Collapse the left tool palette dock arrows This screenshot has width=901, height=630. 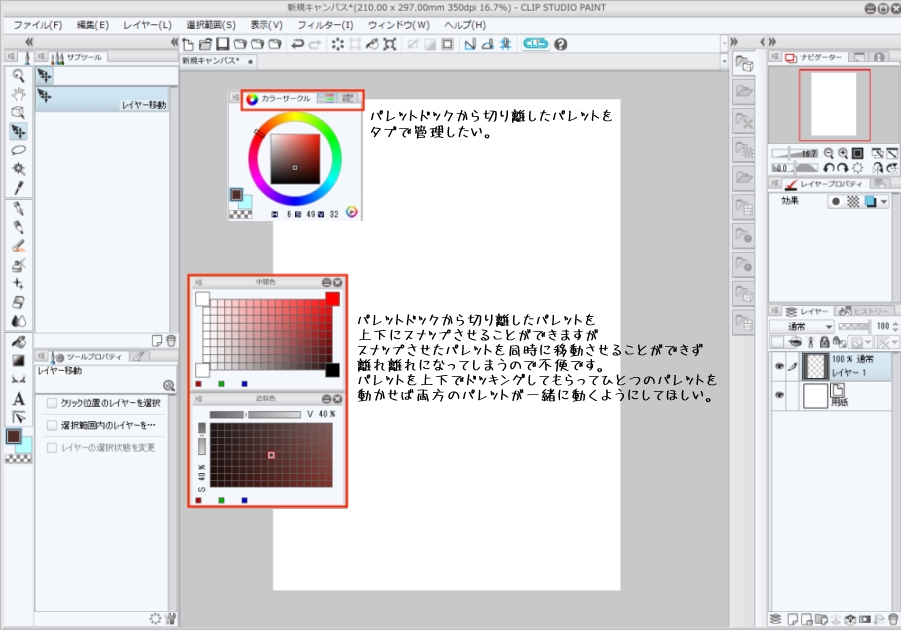click(29, 42)
